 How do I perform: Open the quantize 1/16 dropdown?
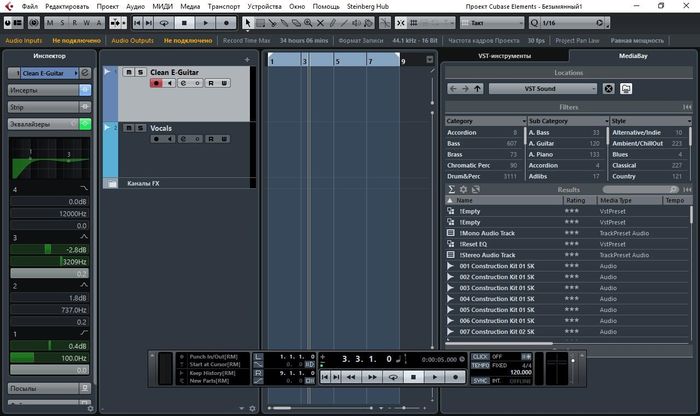pos(573,23)
